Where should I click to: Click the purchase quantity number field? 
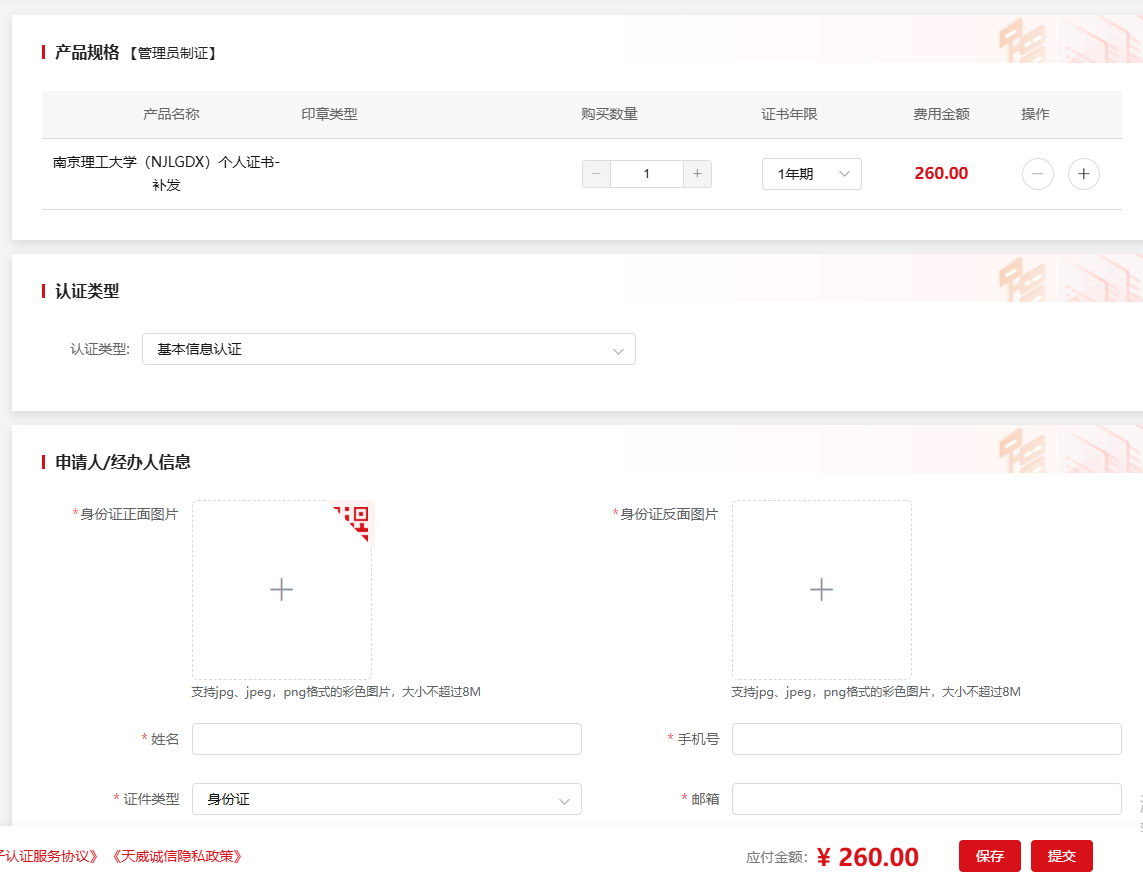646,174
